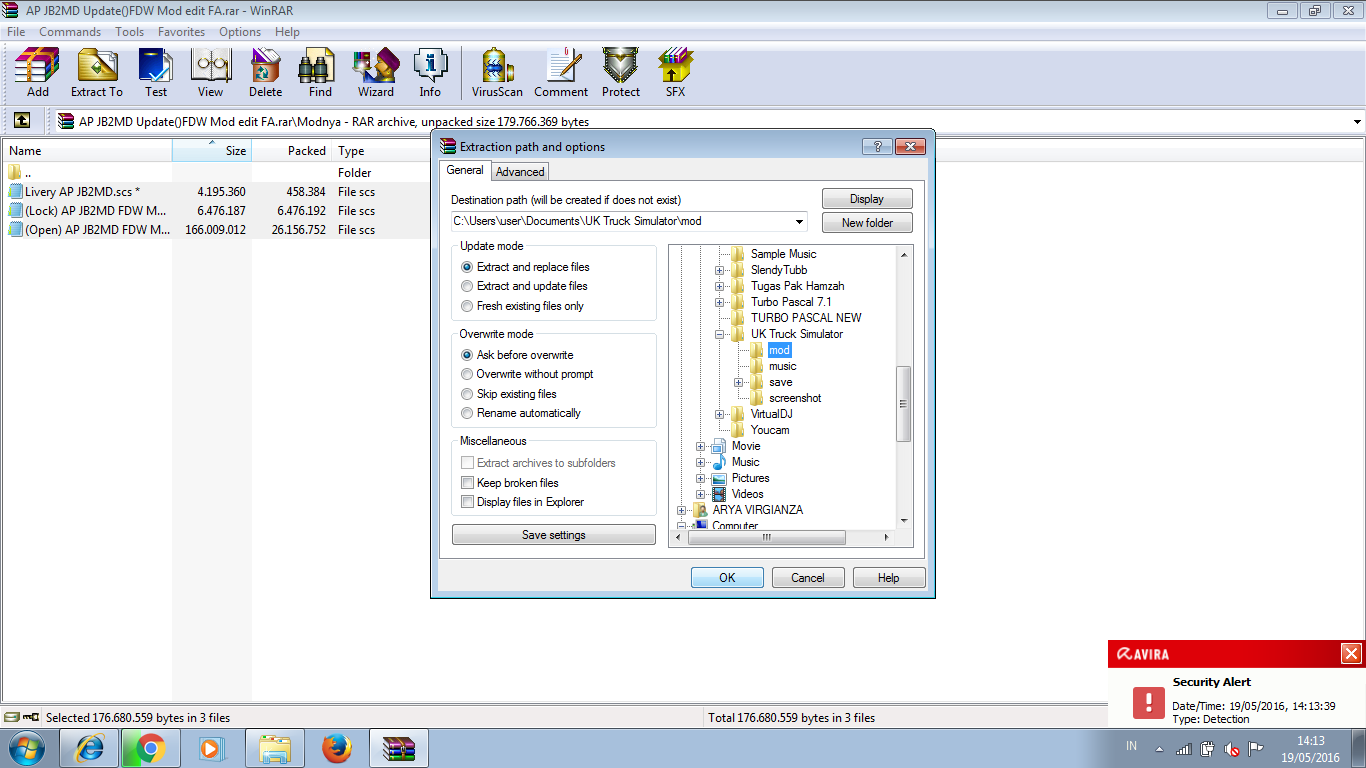Open the Tools menu
The width and height of the screenshot is (1366, 768).
129,32
